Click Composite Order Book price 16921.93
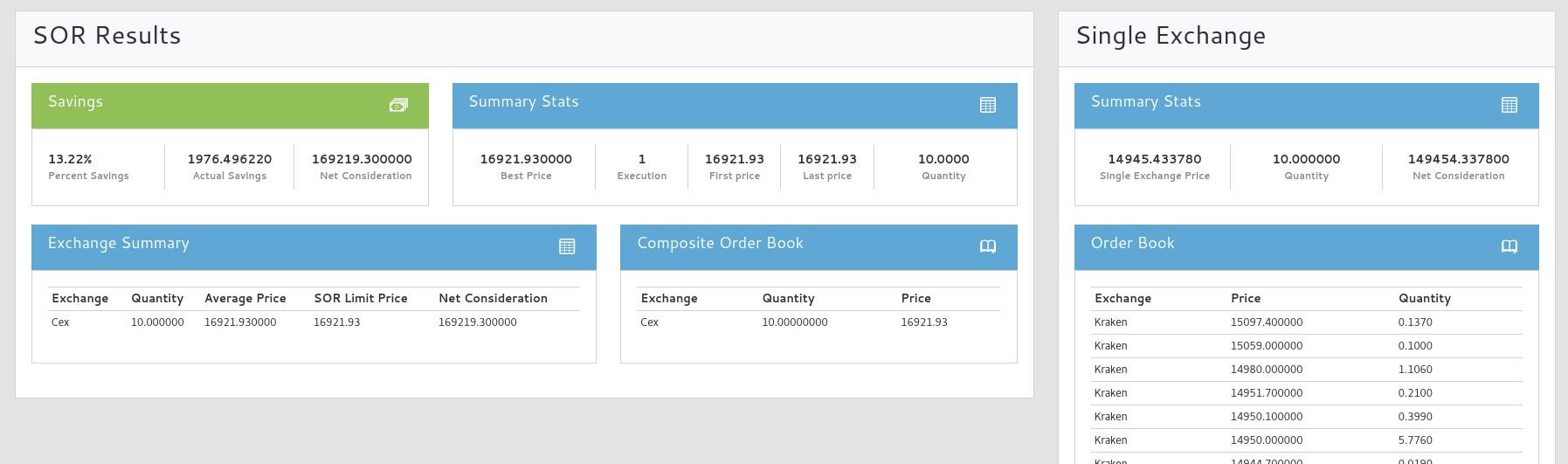Viewport: 1568px width, 464px height. pyautogui.click(x=924, y=322)
